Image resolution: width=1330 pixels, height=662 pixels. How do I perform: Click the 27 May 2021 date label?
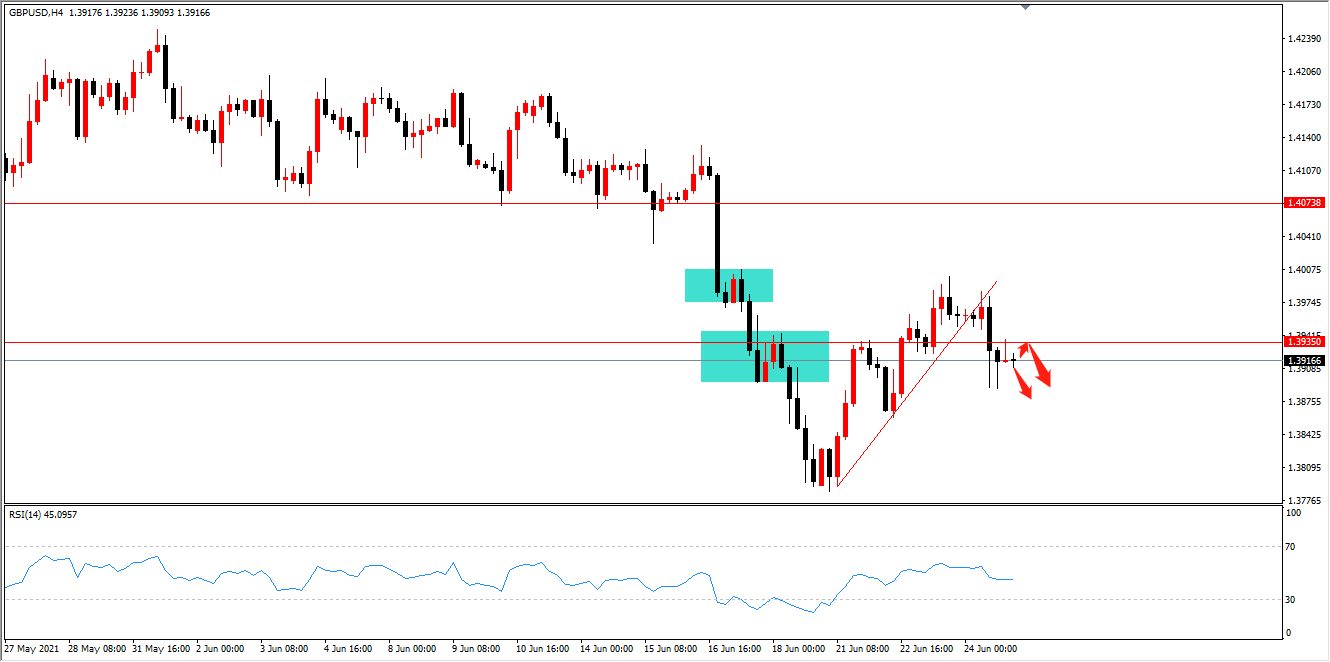[x=33, y=649]
